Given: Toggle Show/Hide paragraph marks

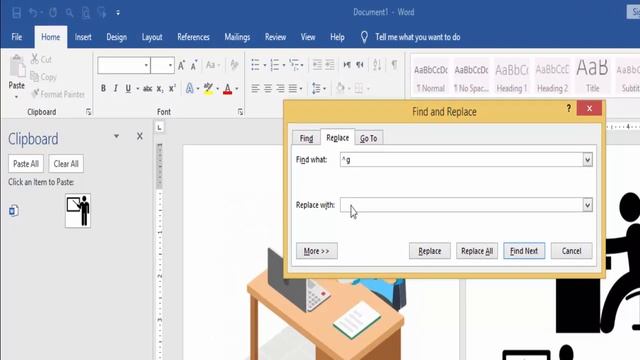Looking at the screenshot, I should click(394, 64).
